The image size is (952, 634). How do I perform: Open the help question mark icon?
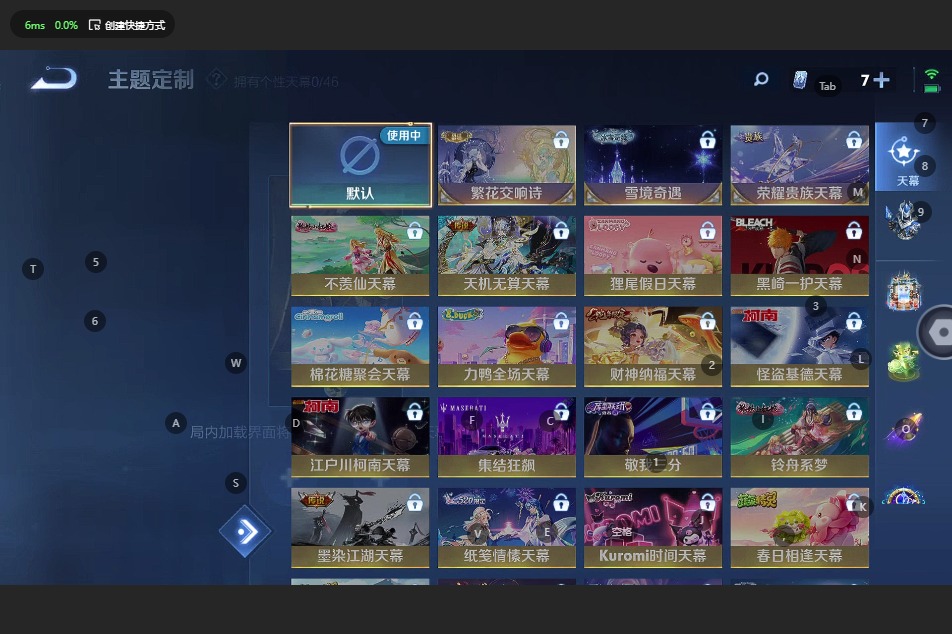(216, 79)
